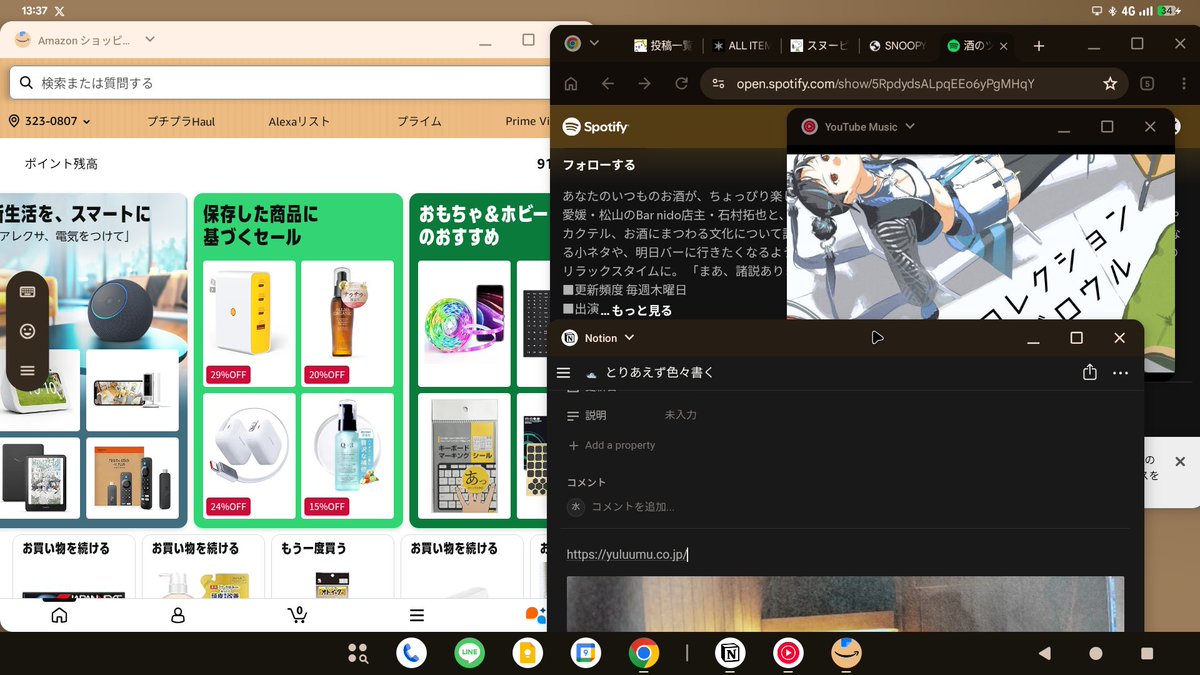Open floating panel menu lines button

point(27,370)
